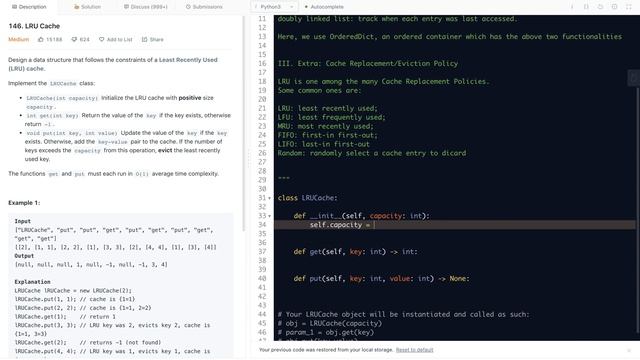The height and width of the screenshot is (360, 640).
Task: Upvote the problem with thumbs-up icon
Action: 41,40
